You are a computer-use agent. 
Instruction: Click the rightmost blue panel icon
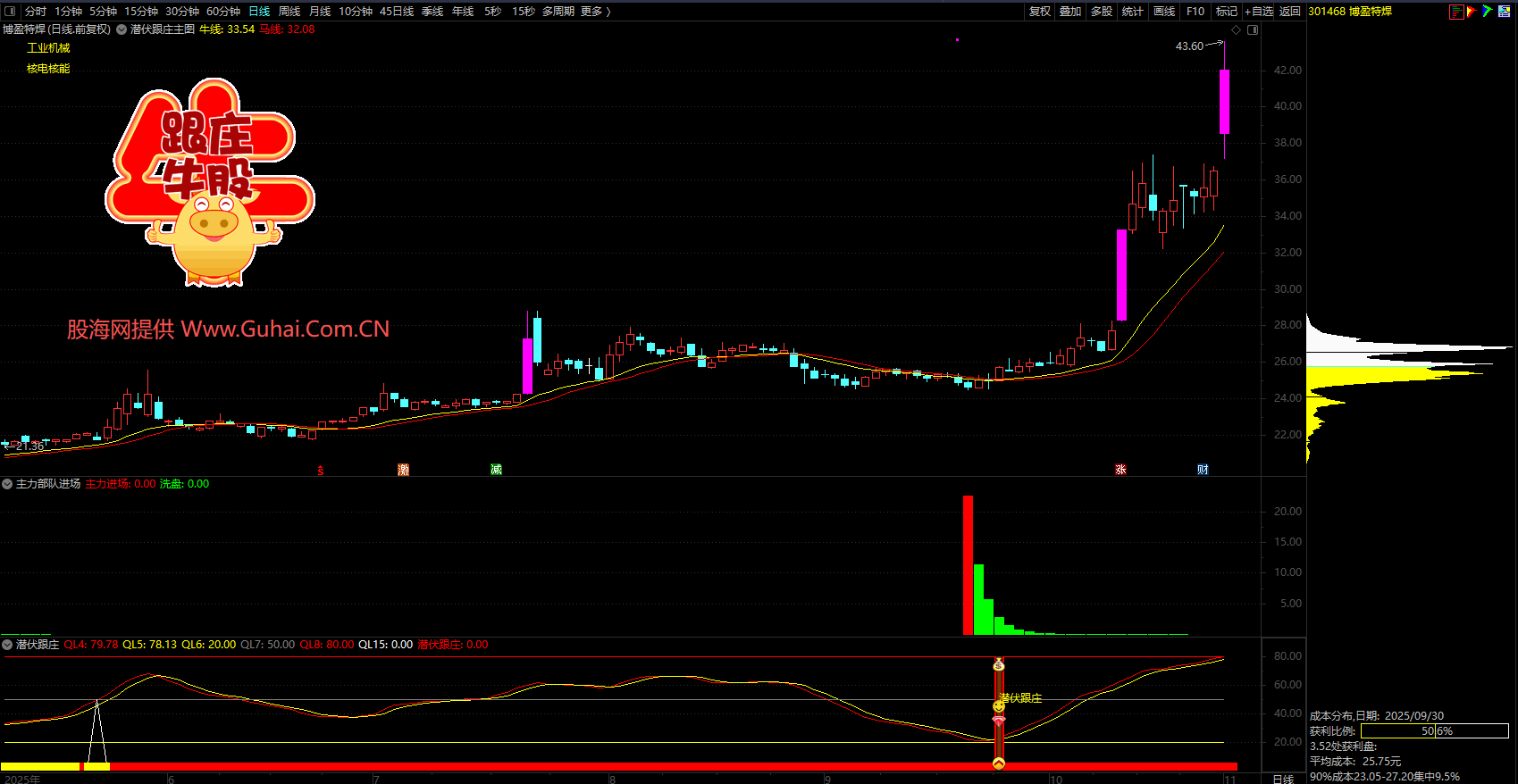tap(1505, 12)
